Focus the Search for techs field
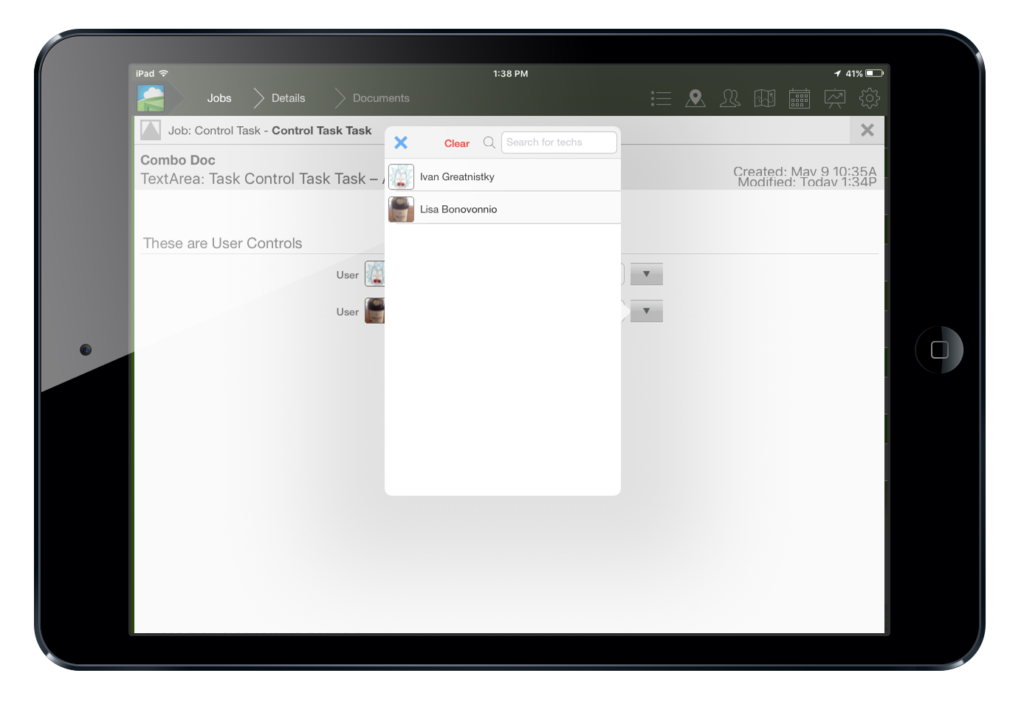1024x704 pixels. (x=558, y=142)
